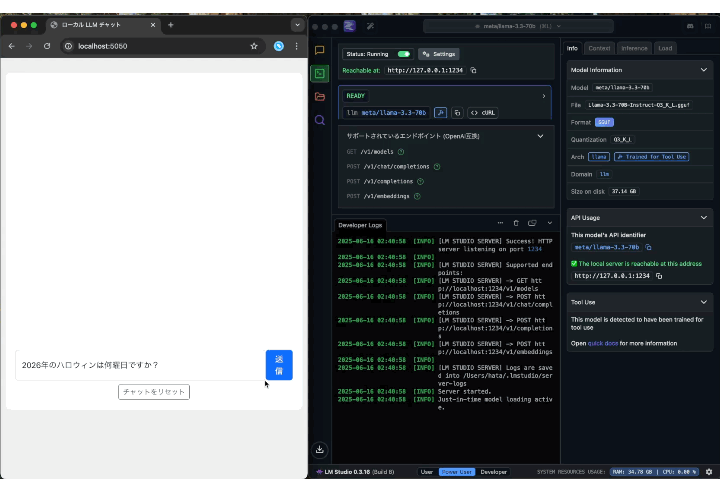Select the Developer mode option
This screenshot has height=492, width=720.
point(494,472)
